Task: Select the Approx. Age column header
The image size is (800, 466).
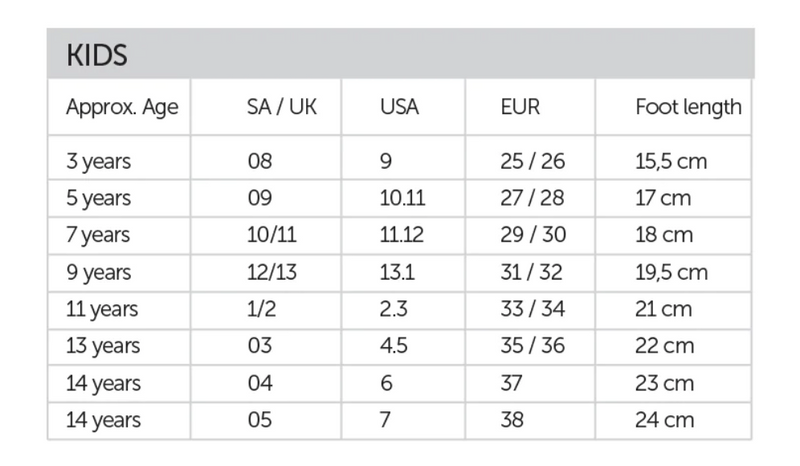Action: click(x=122, y=107)
